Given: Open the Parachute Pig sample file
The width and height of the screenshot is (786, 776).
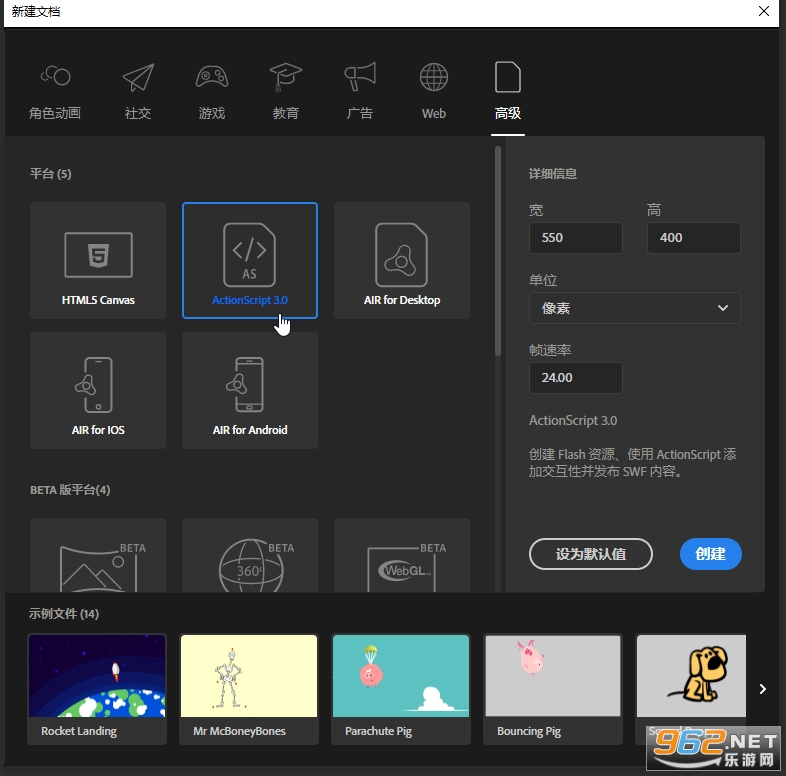Looking at the screenshot, I should (401, 689).
